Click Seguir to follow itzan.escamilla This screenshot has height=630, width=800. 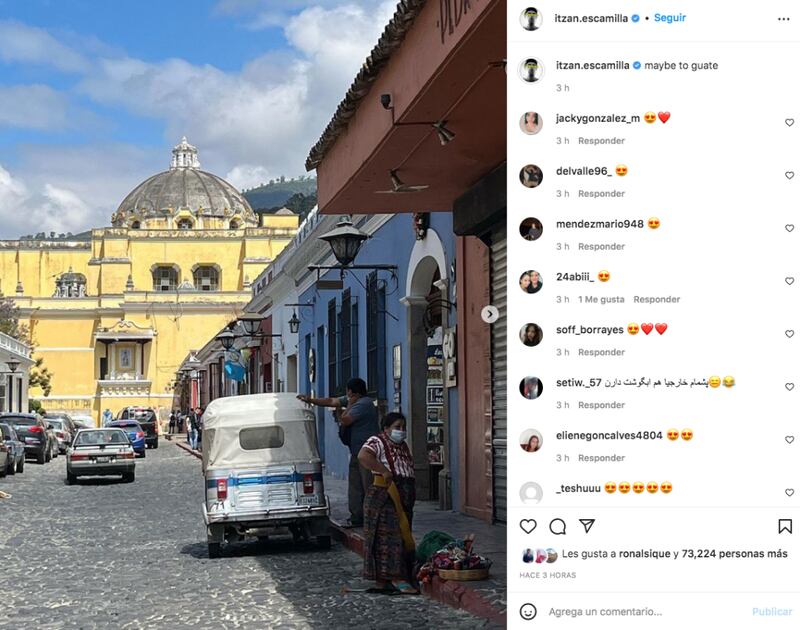(x=670, y=18)
